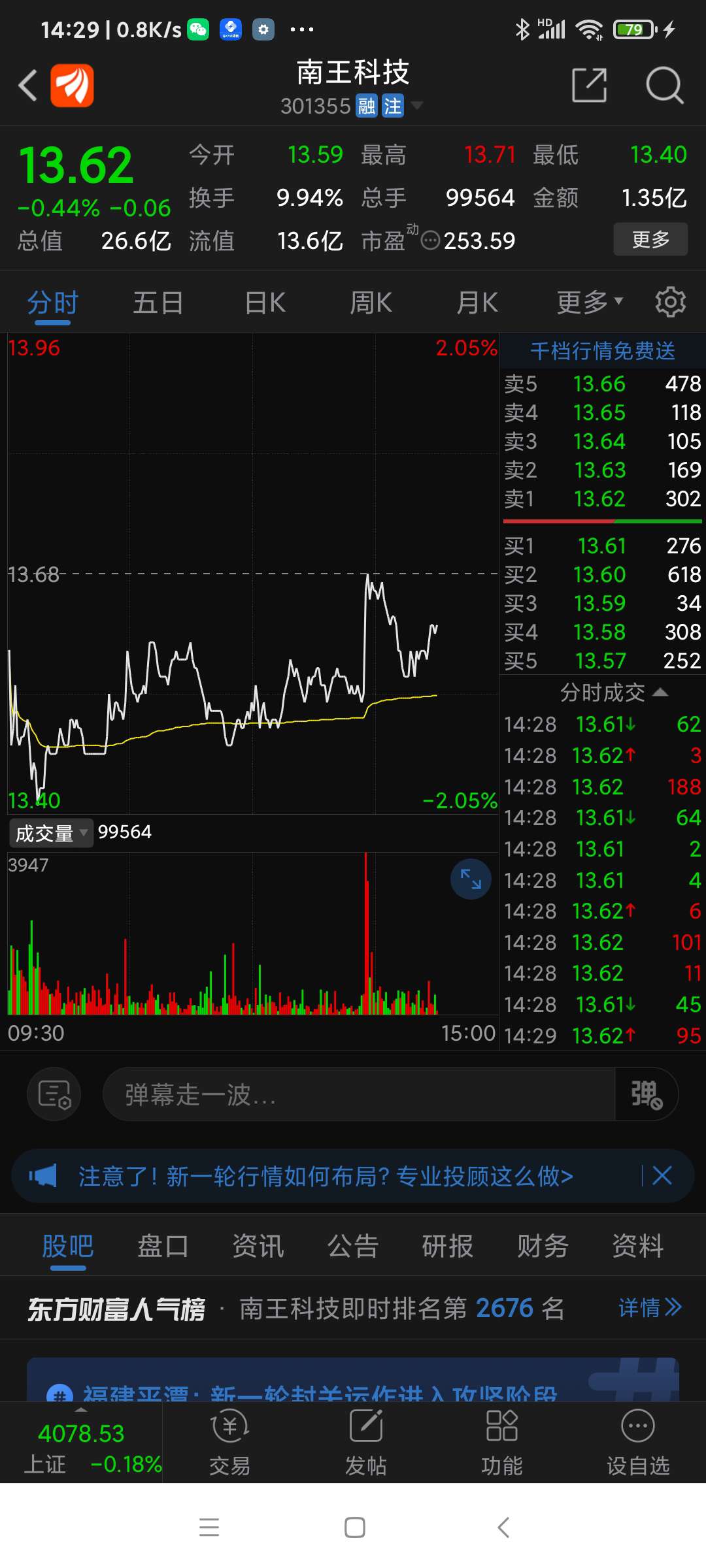Tap the 弹幕走一波 input field
The width and height of the screenshot is (706, 1568).
point(359,1094)
